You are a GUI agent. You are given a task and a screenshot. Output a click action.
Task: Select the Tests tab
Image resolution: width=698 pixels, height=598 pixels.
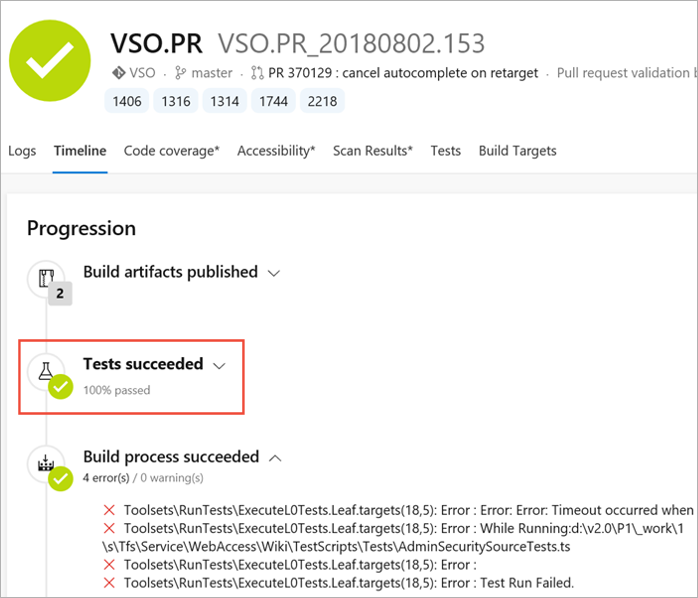point(445,151)
